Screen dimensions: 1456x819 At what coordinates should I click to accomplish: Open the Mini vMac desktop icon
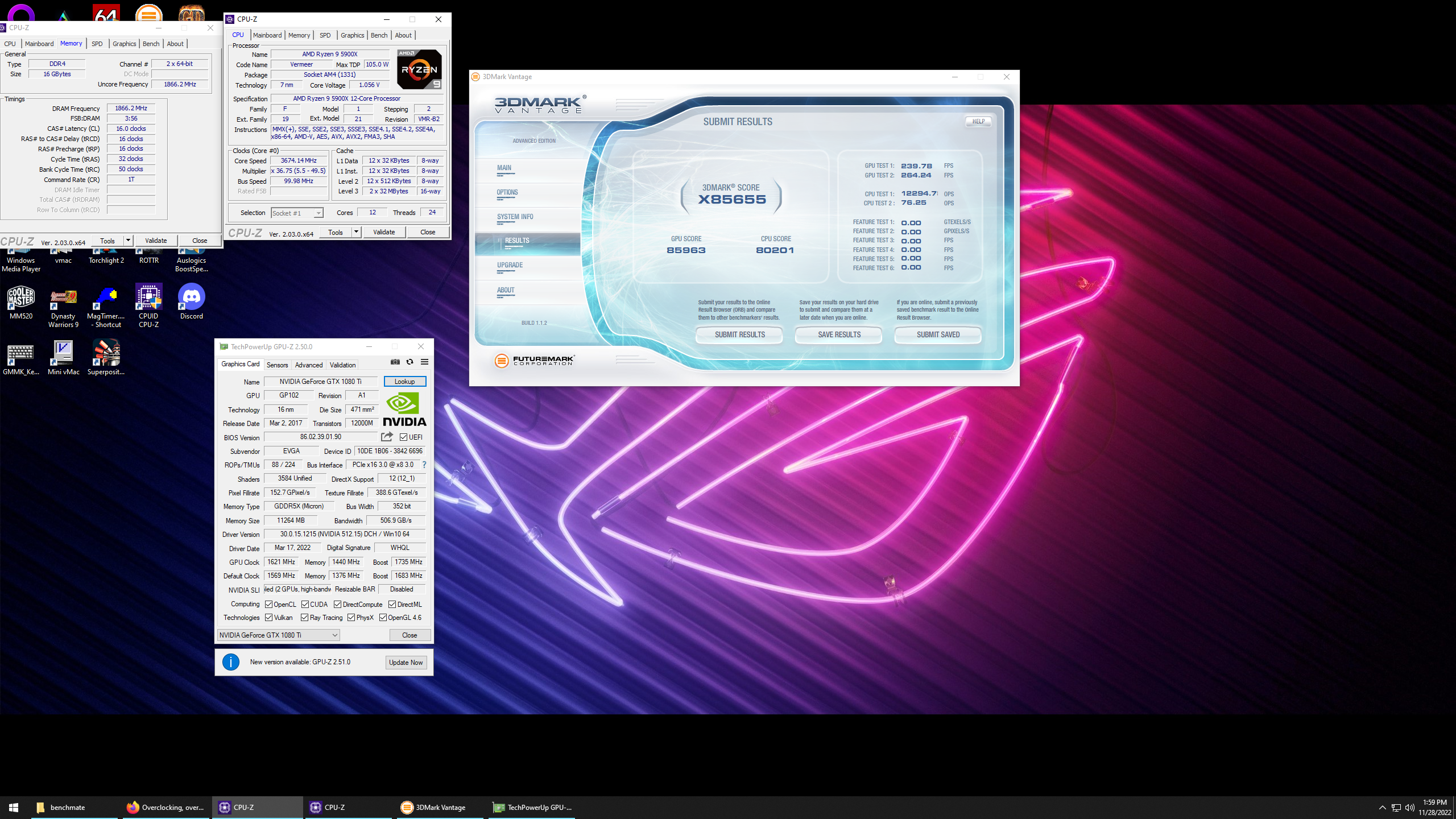(x=63, y=358)
